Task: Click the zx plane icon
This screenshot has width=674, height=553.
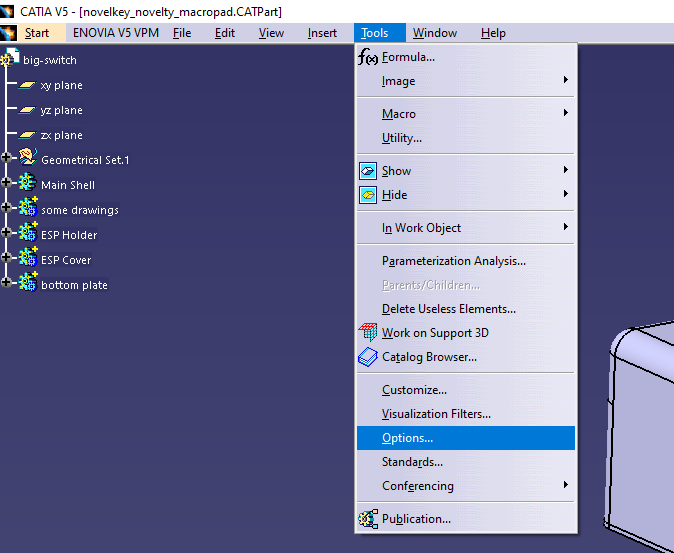Action: point(27,135)
